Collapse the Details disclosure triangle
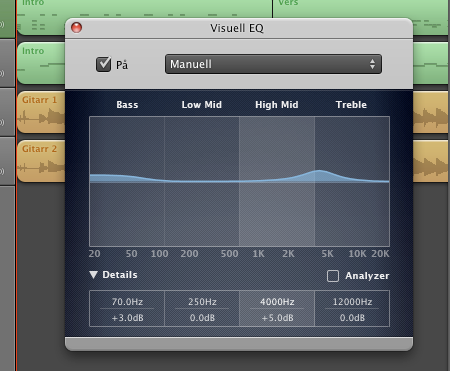 coord(94,275)
